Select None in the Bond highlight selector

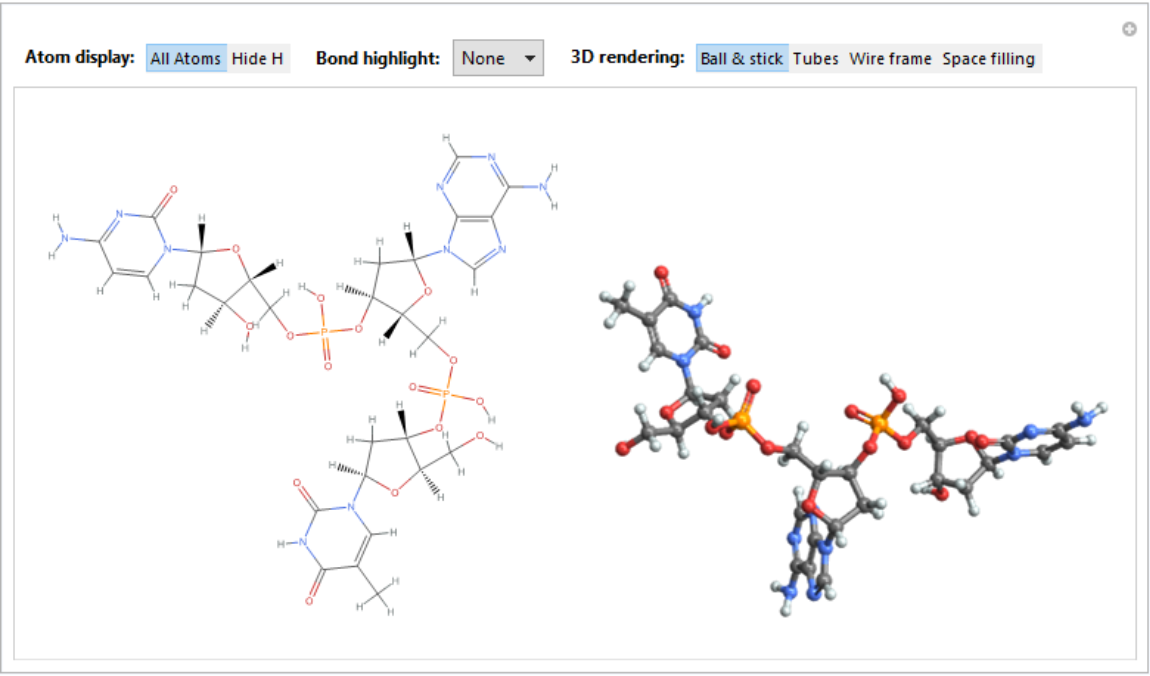click(x=481, y=58)
